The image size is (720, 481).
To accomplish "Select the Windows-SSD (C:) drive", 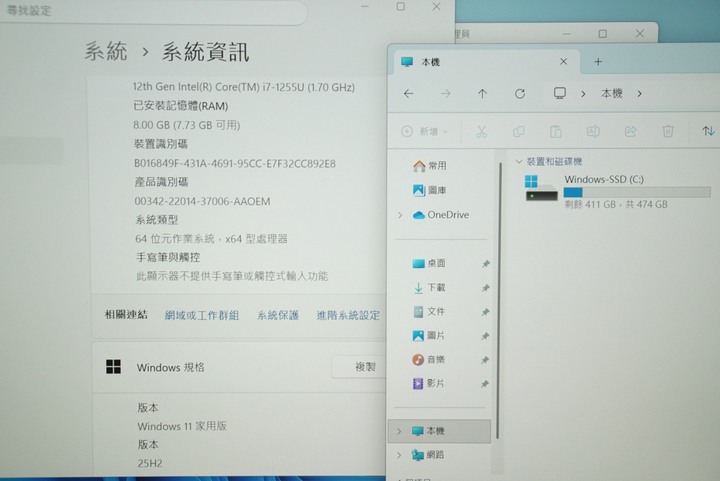I will [x=618, y=191].
